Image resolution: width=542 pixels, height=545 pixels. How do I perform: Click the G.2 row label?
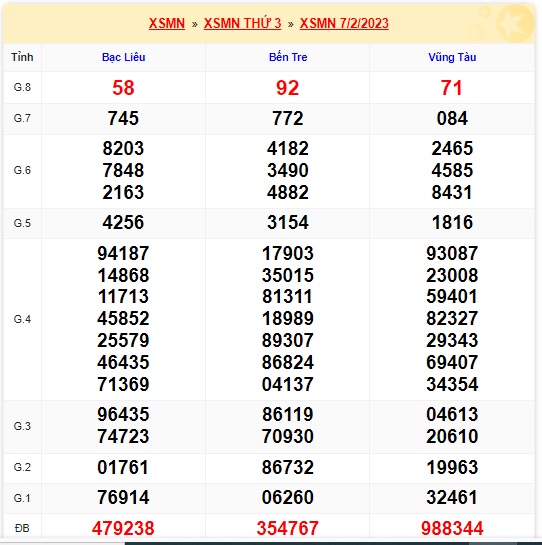22,467
